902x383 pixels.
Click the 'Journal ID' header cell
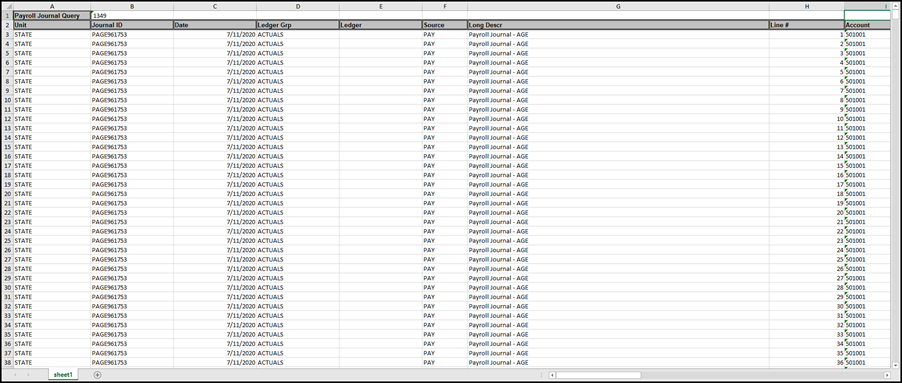(x=132, y=25)
